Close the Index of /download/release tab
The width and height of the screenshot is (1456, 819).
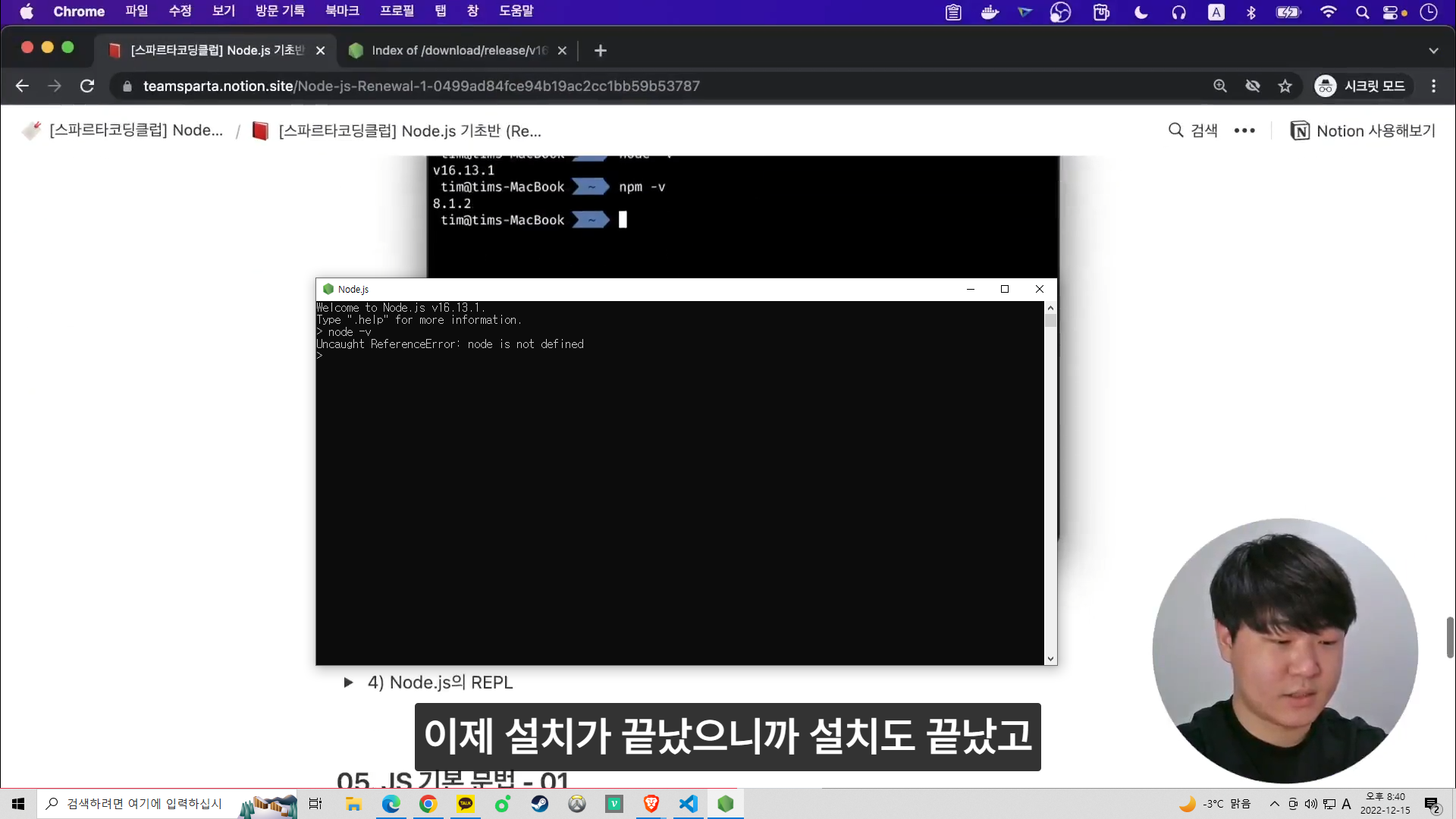[562, 51]
